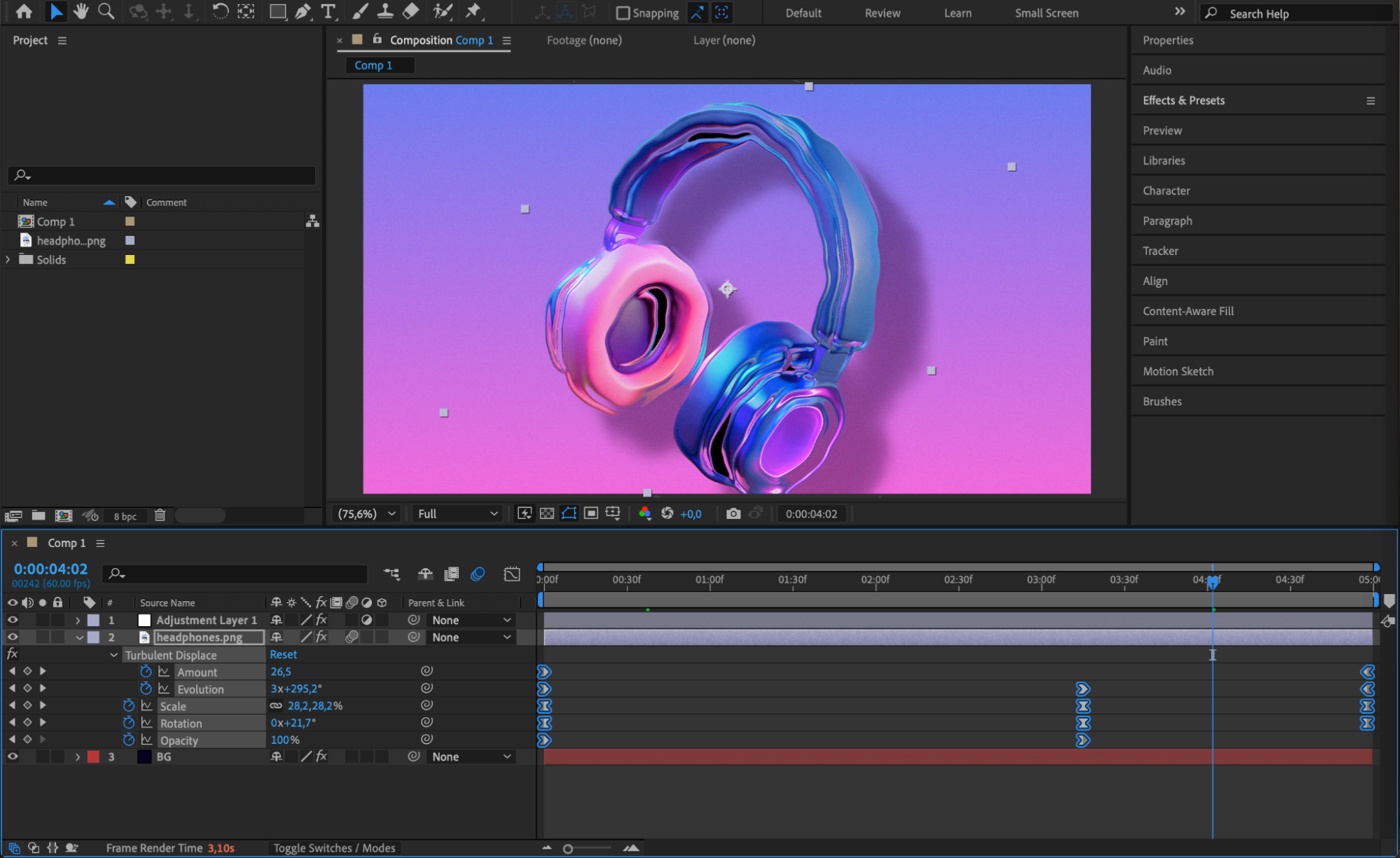Open the Graph Editor in timeline
The width and height of the screenshot is (1400, 858).
[512, 574]
